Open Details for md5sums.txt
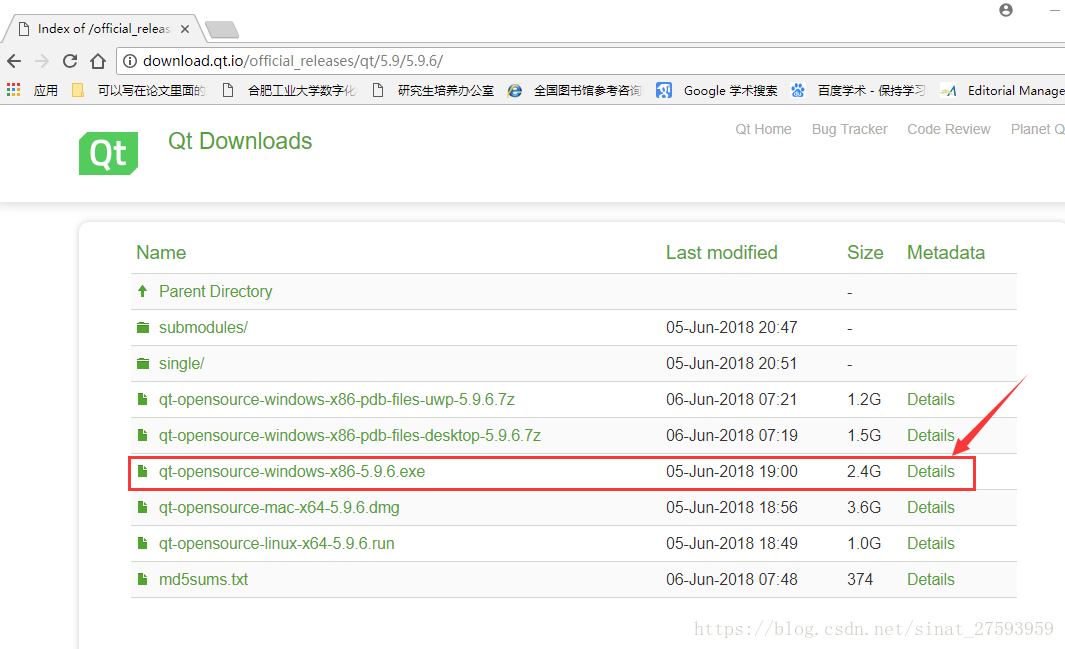Image resolution: width=1065 pixels, height=649 pixels. pos(931,579)
